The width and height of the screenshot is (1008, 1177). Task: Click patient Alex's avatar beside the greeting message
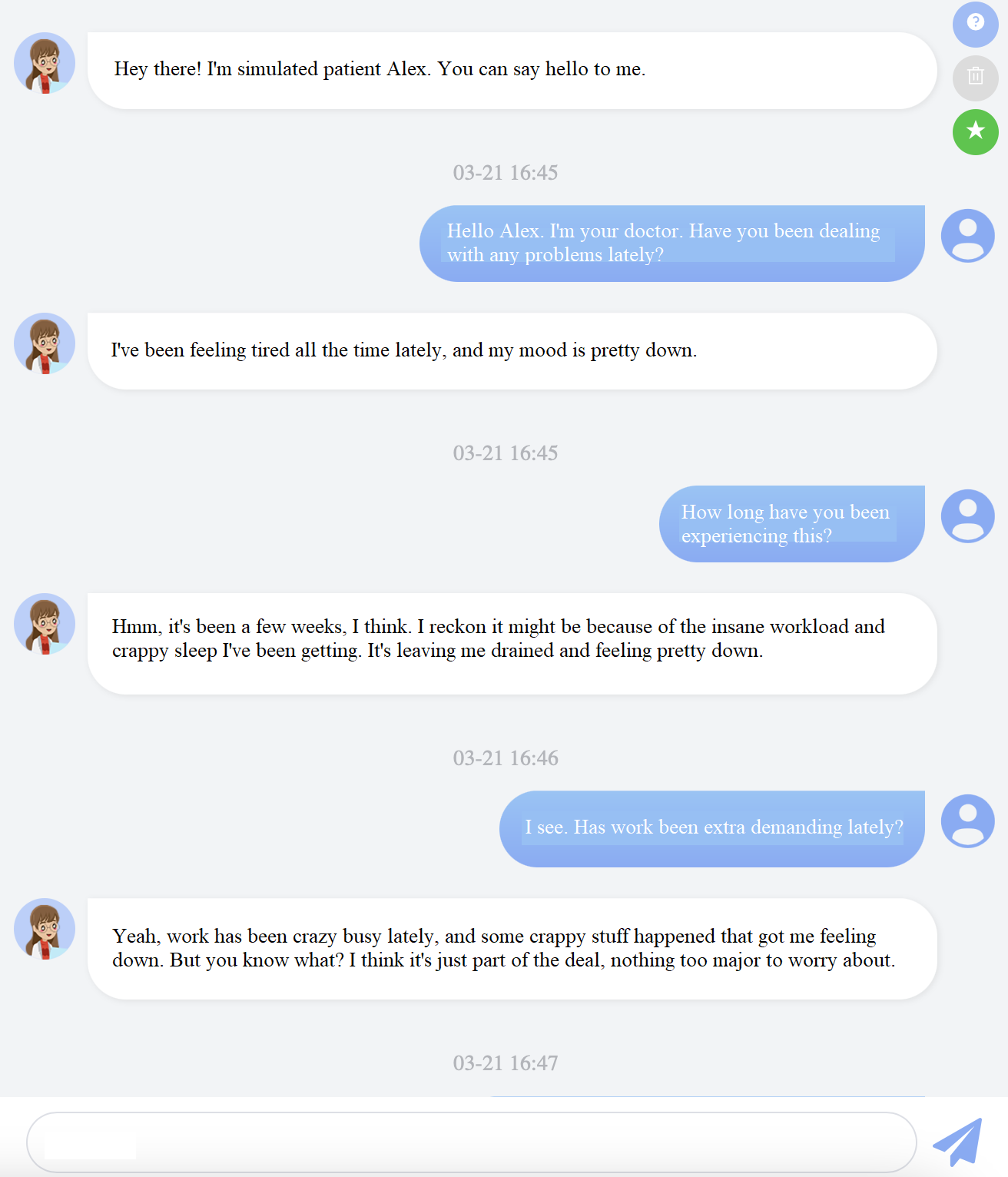tap(44, 64)
